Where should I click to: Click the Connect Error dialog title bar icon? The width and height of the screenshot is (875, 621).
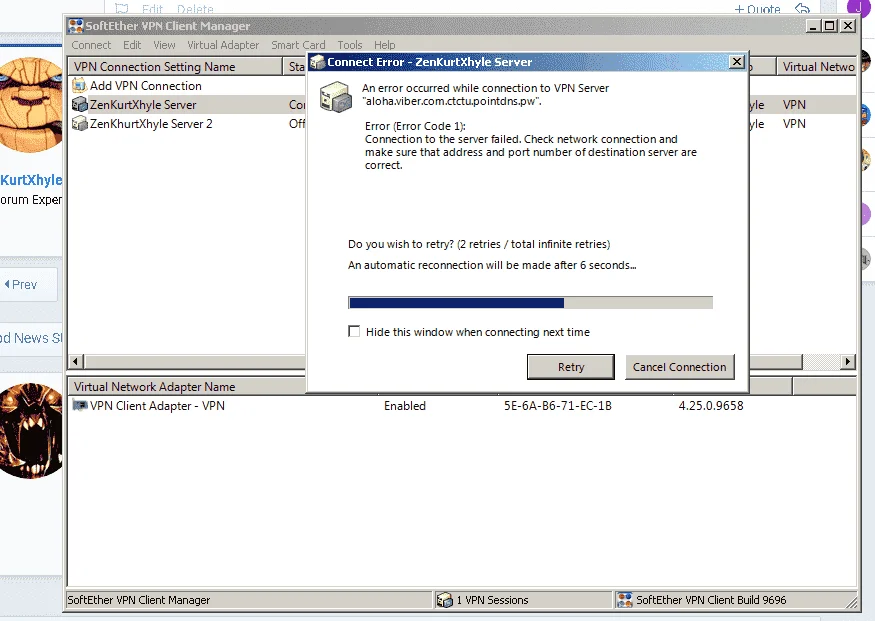click(318, 62)
